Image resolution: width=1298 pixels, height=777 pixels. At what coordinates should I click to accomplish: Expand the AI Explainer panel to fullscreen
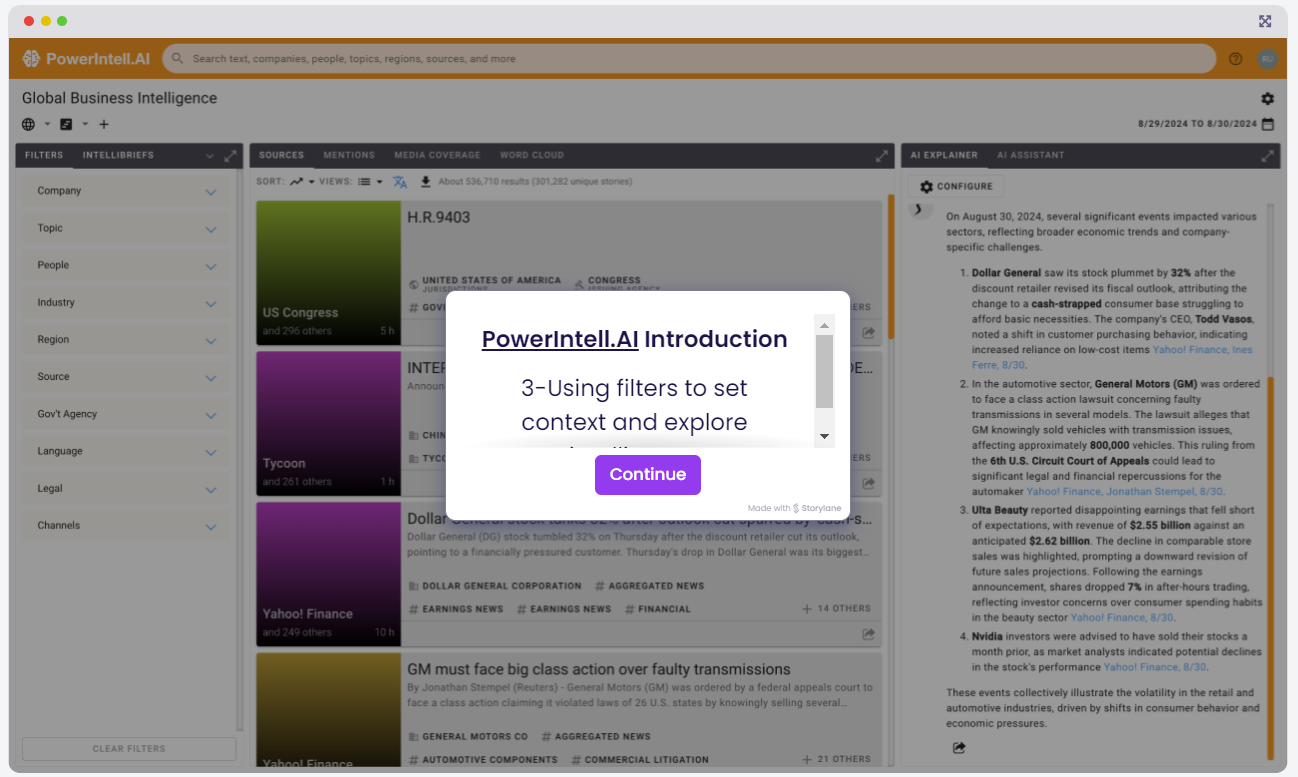click(x=1268, y=156)
